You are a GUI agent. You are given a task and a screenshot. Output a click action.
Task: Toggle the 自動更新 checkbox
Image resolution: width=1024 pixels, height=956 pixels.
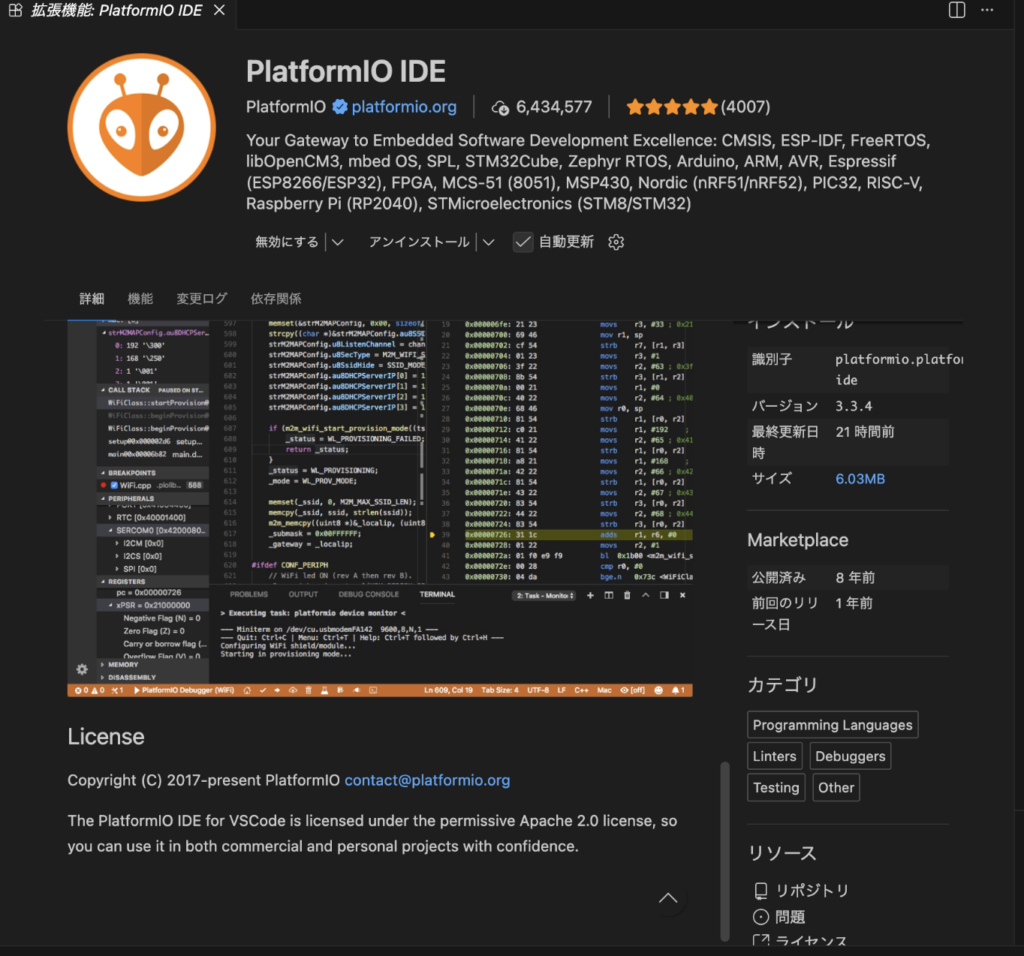[523, 242]
